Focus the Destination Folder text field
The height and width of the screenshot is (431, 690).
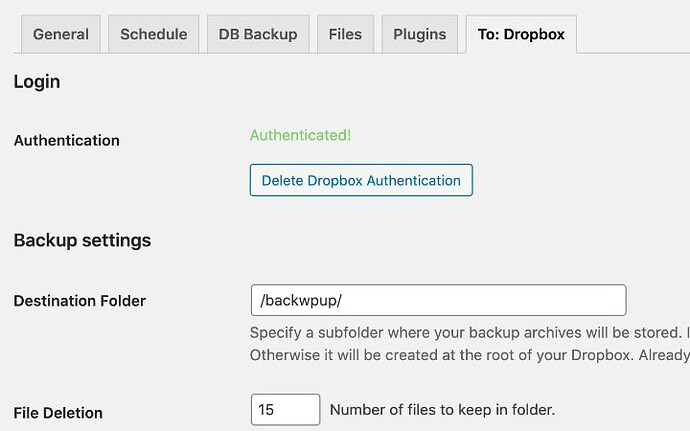(438, 300)
